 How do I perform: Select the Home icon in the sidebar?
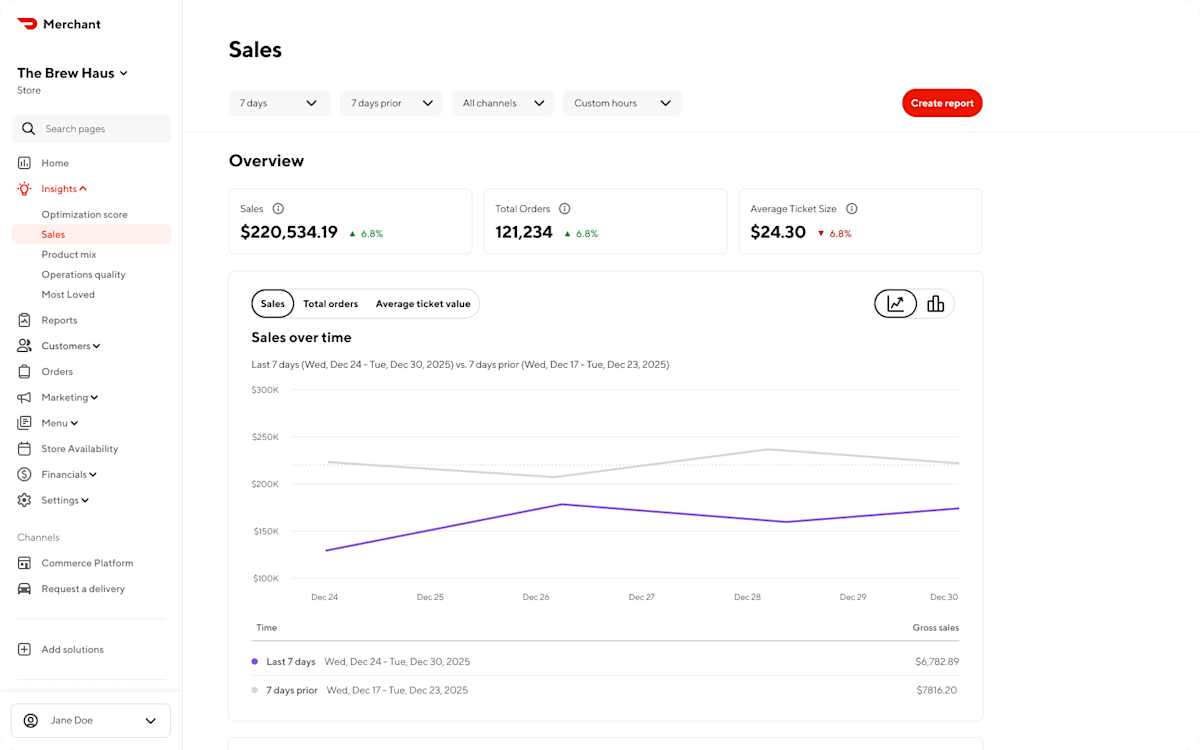24,162
